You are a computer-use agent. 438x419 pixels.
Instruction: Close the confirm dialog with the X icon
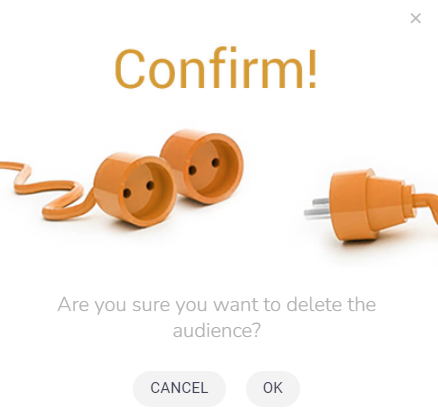[416, 18]
